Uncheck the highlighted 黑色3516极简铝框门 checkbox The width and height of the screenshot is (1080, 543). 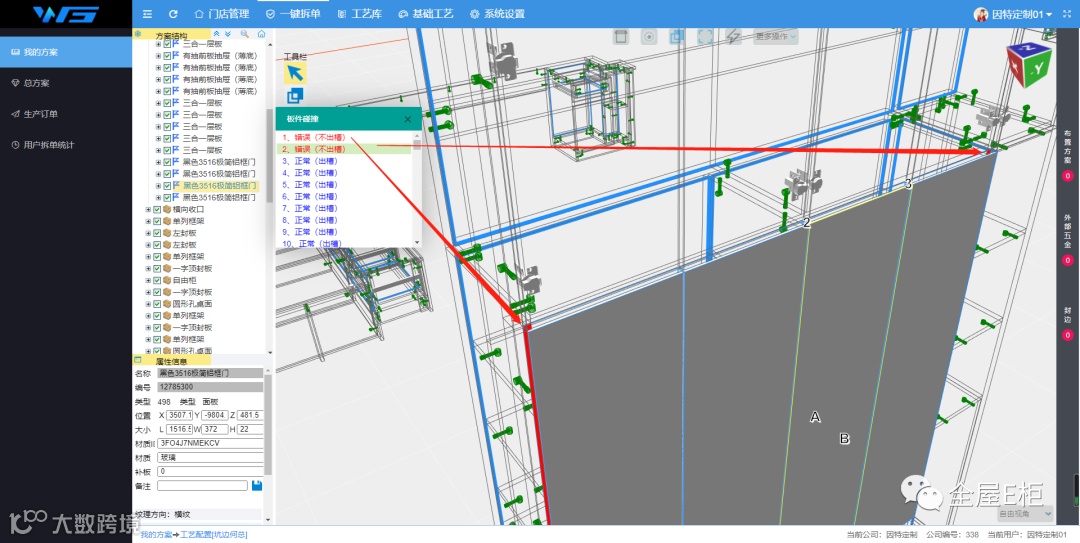click(167, 186)
